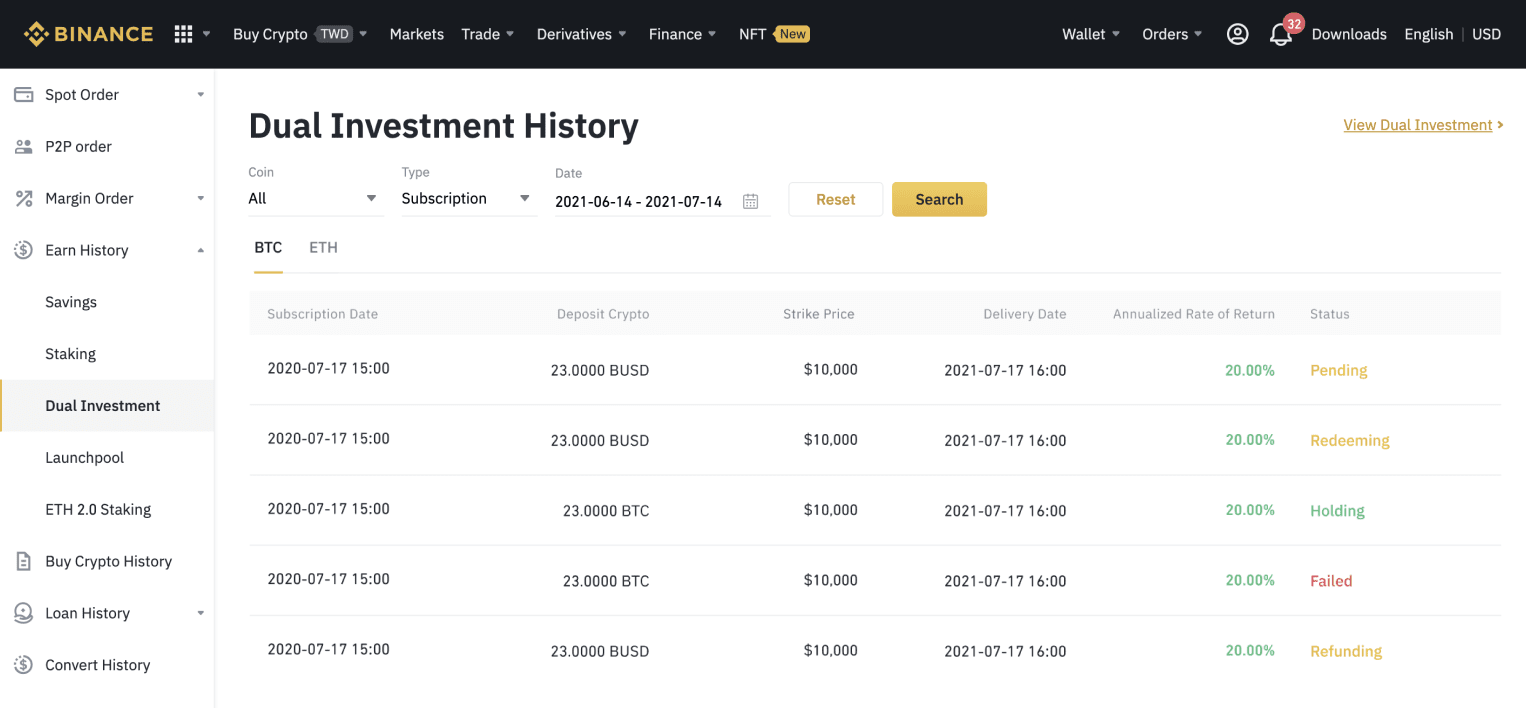Click the Reset button

(836, 199)
